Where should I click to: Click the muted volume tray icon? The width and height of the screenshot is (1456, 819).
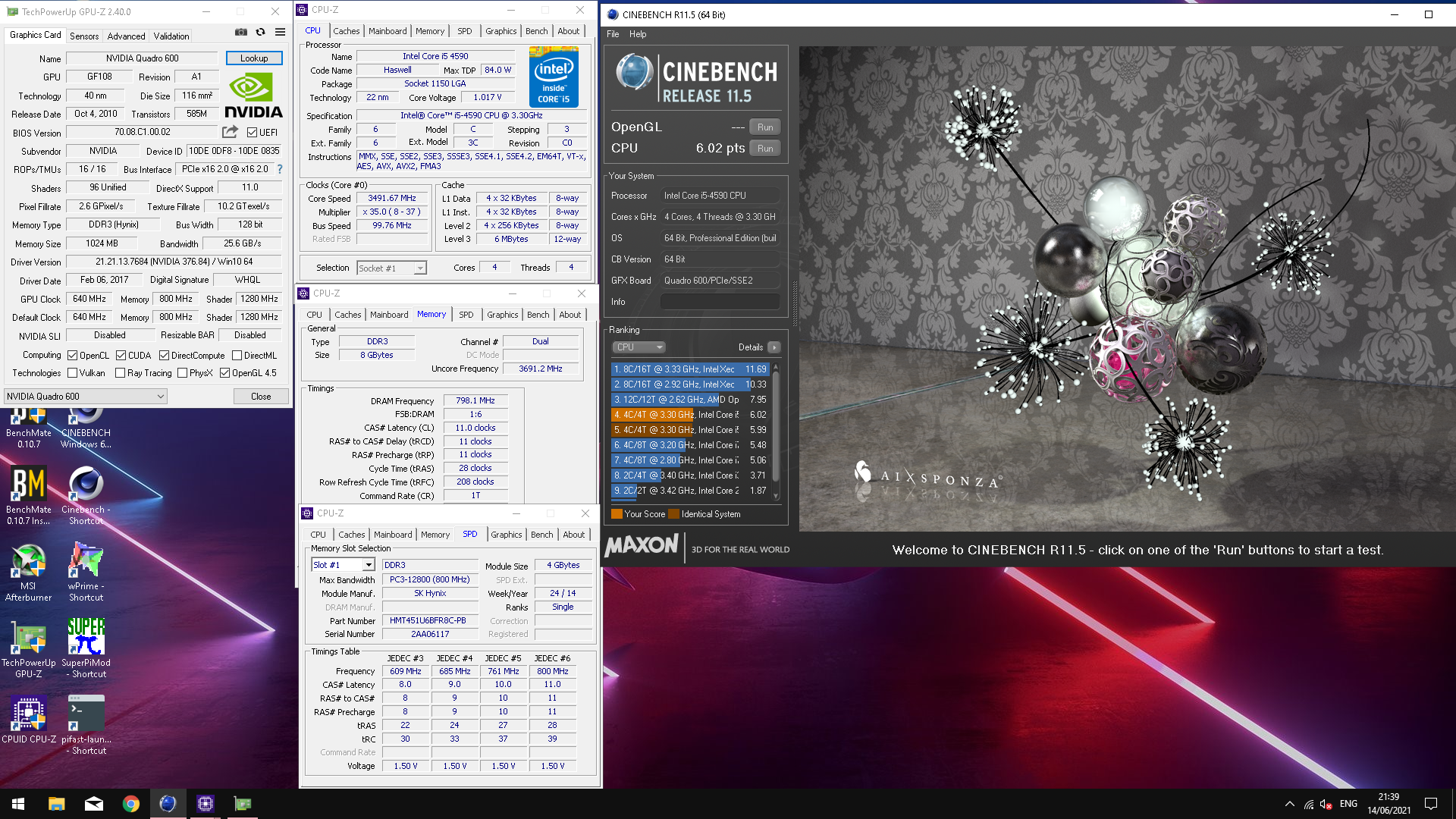(1326, 804)
